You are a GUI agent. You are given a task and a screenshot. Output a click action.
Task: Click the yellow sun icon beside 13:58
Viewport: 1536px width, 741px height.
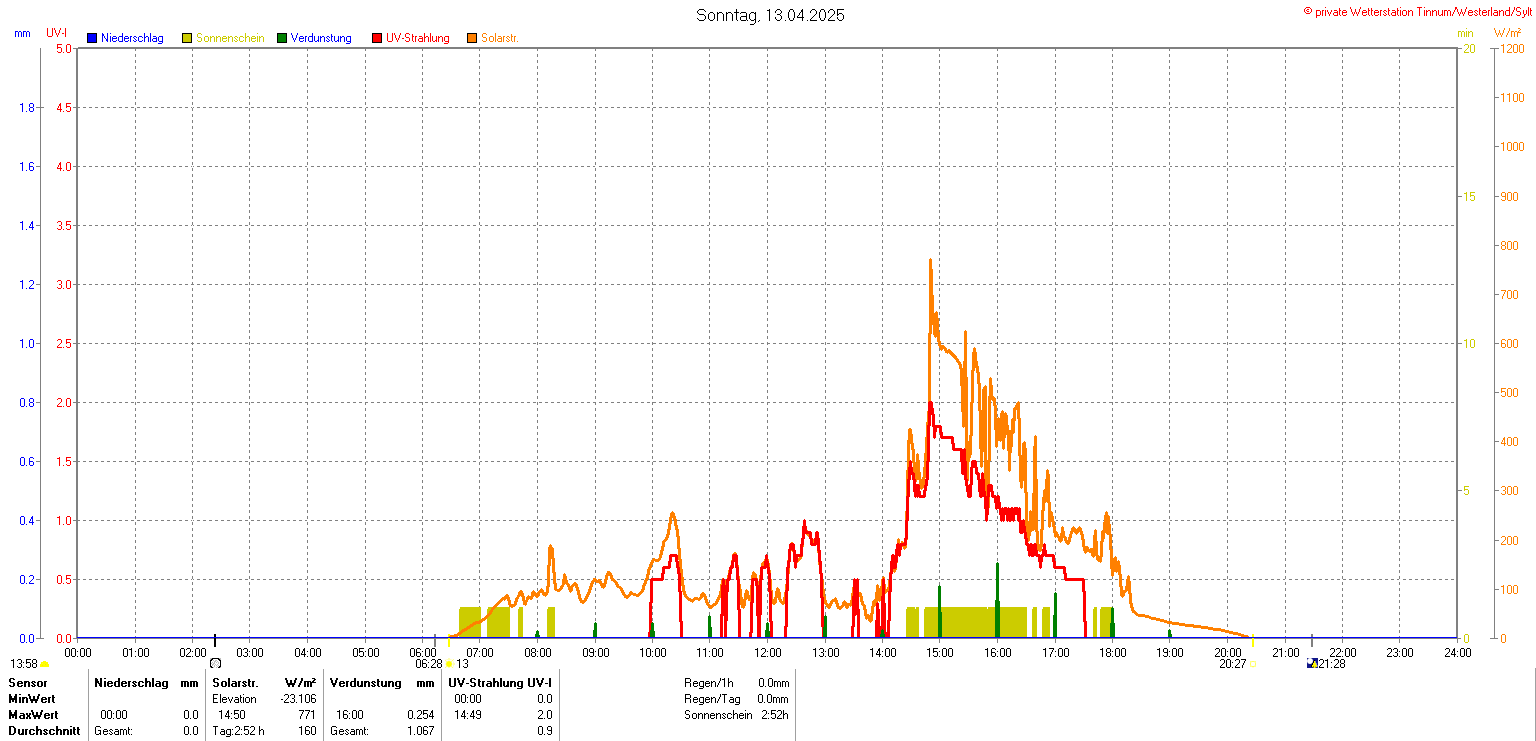coord(45,663)
